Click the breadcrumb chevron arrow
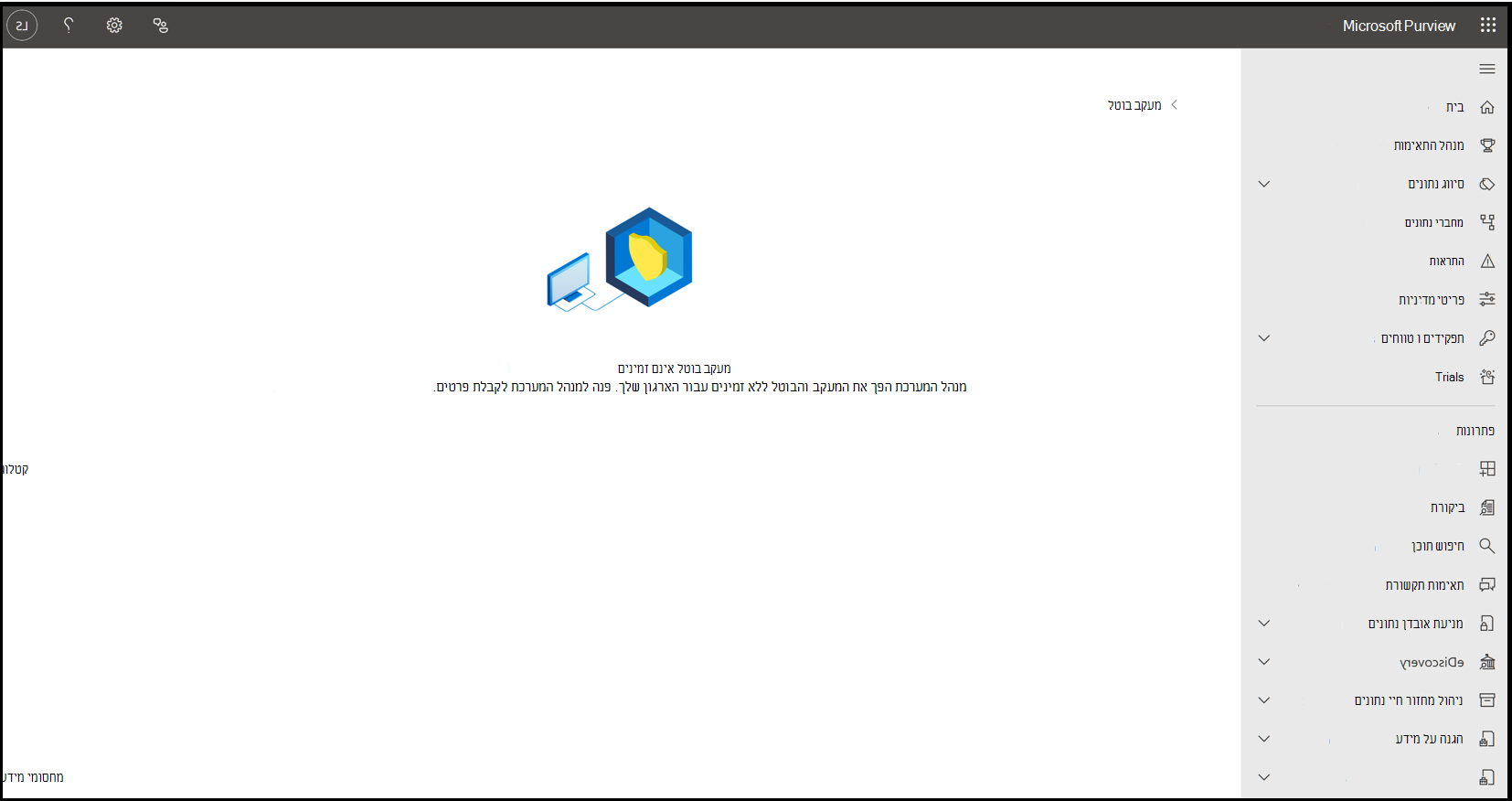 point(1175,105)
